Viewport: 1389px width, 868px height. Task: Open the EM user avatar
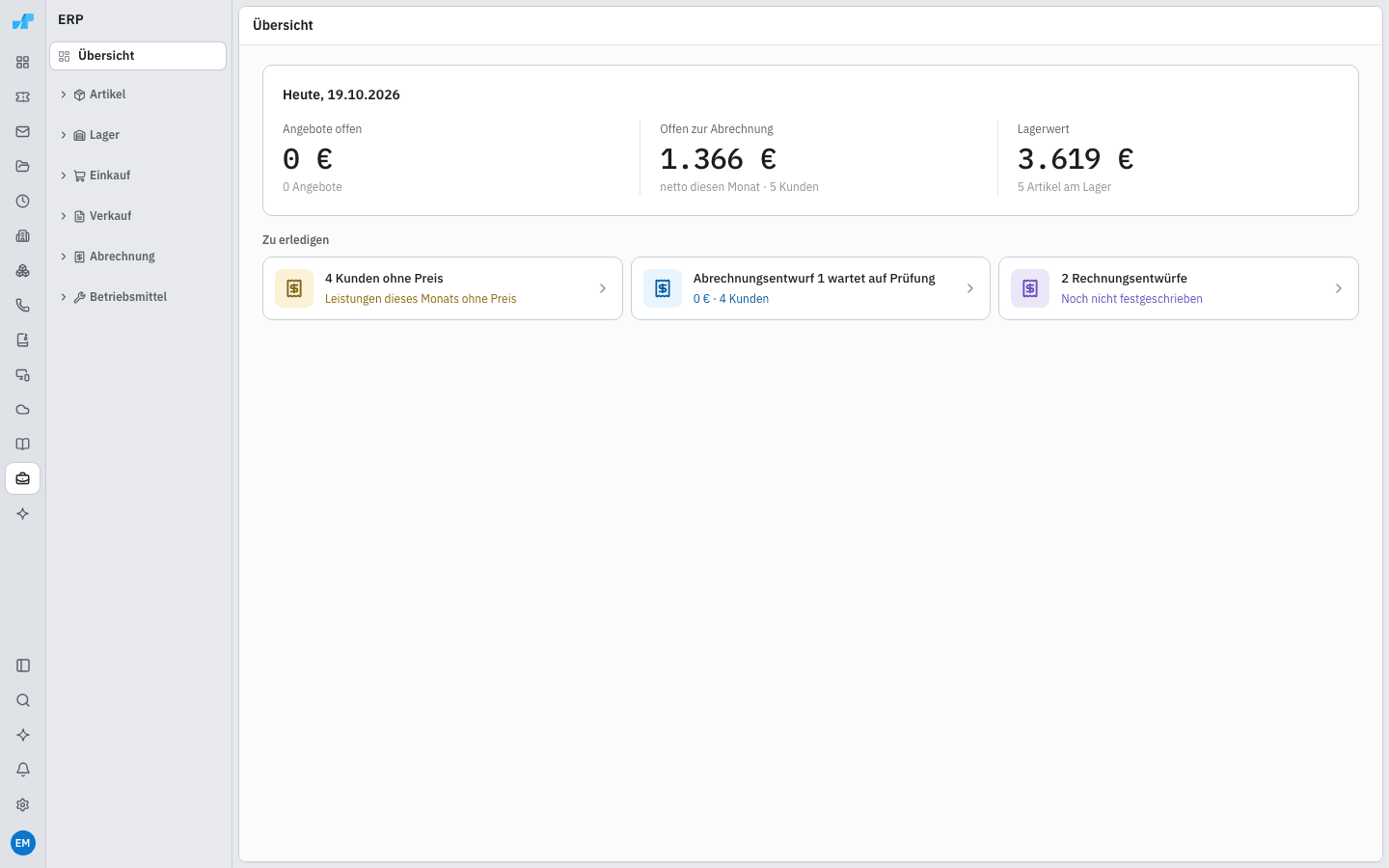pos(23,843)
